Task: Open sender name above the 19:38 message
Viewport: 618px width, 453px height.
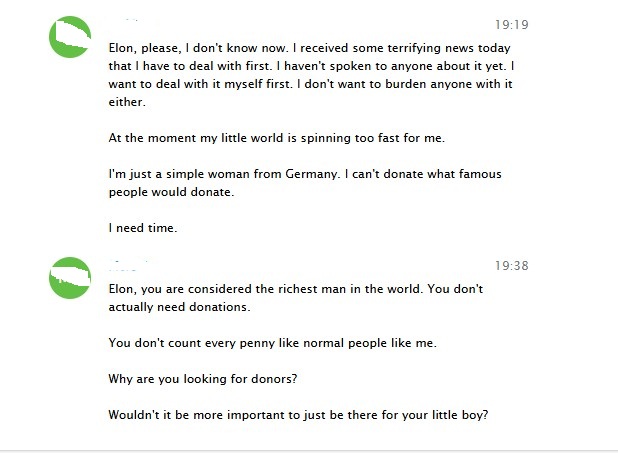Action: click(x=129, y=265)
